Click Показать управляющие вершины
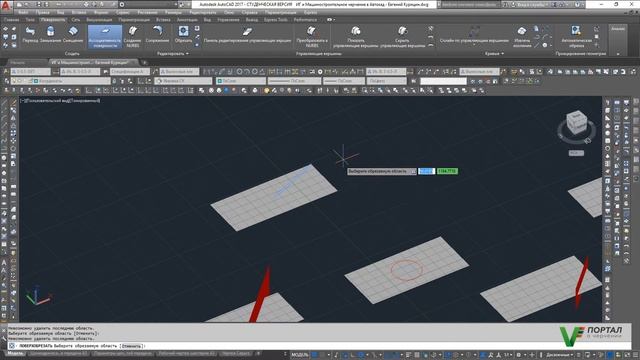Viewport: 640px width, 360px height. [356, 37]
